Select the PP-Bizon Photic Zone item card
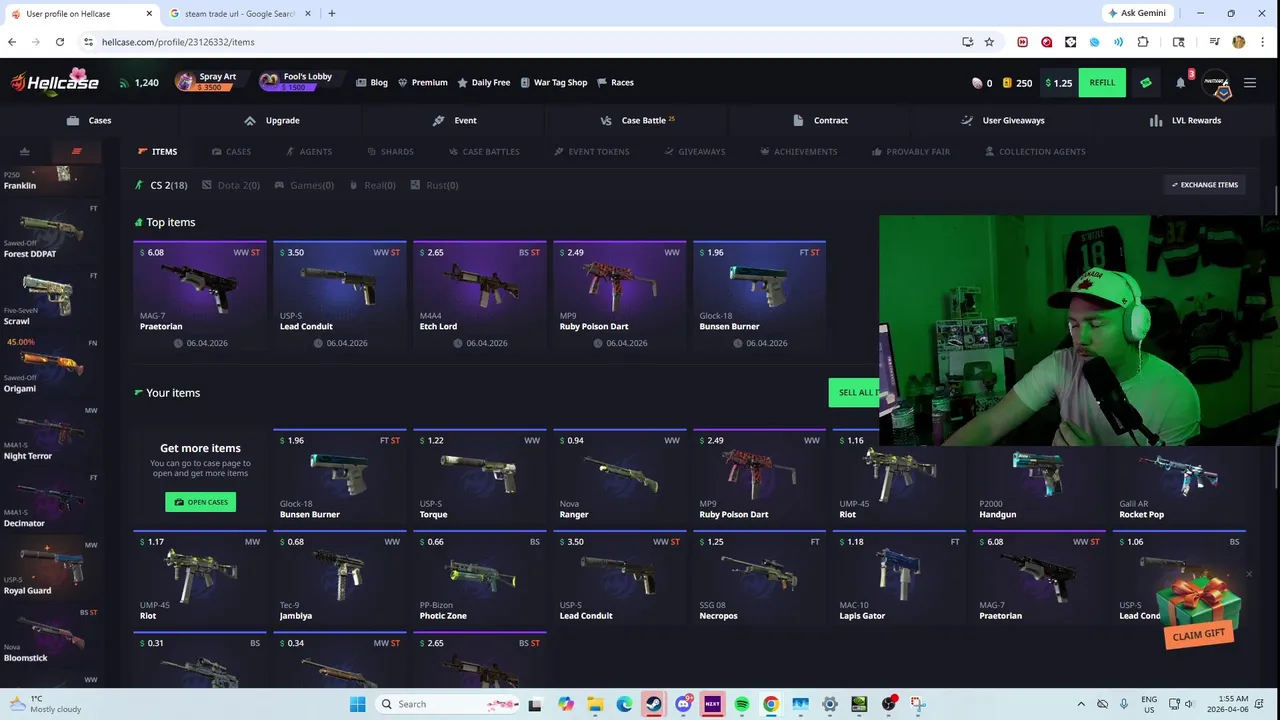The height and width of the screenshot is (720, 1280). pos(480,577)
